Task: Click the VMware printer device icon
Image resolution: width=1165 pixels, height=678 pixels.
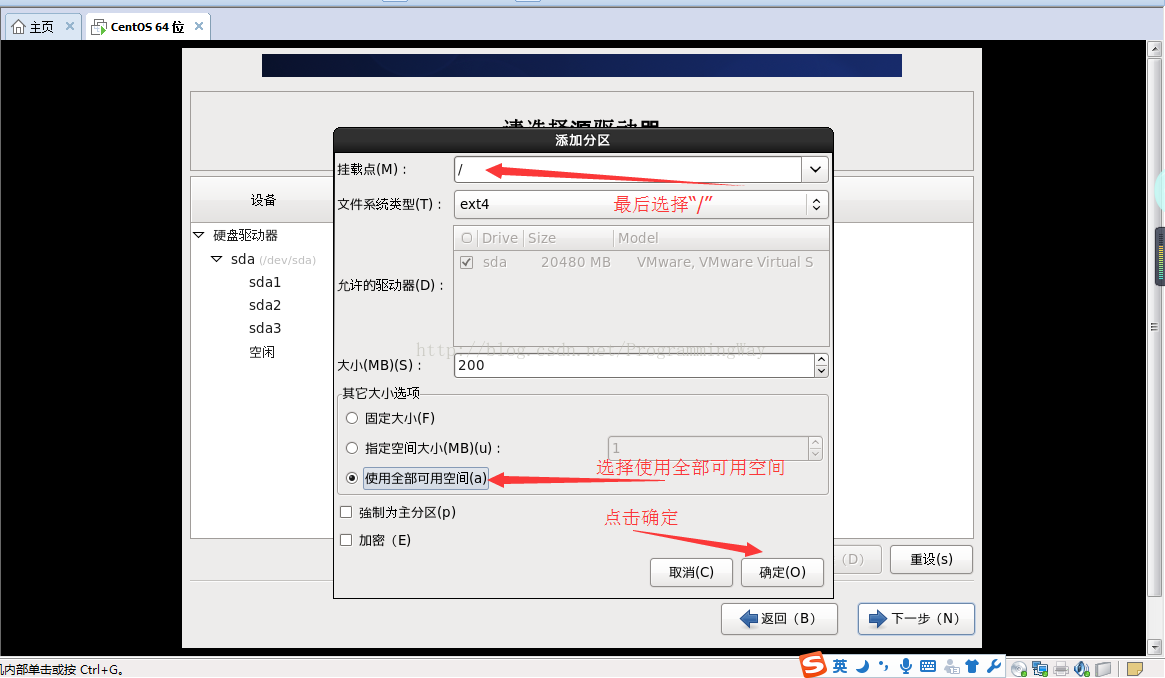Action: coord(1061,668)
